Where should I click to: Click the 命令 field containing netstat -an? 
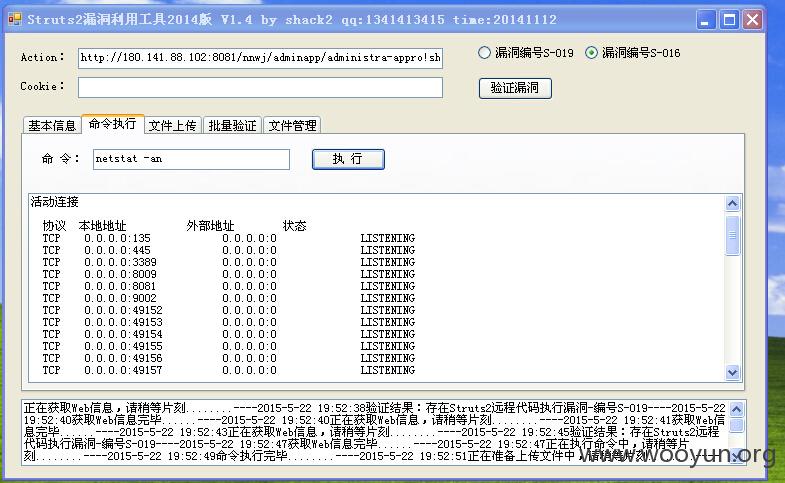click(191, 159)
